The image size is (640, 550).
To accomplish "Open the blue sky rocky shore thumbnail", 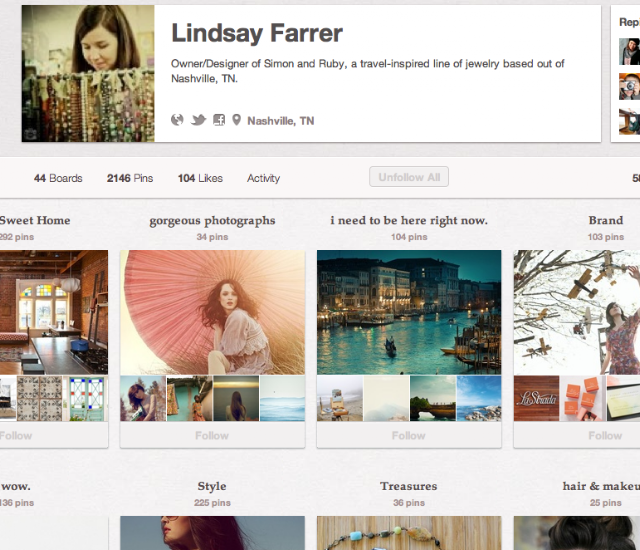I will tap(479, 399).
